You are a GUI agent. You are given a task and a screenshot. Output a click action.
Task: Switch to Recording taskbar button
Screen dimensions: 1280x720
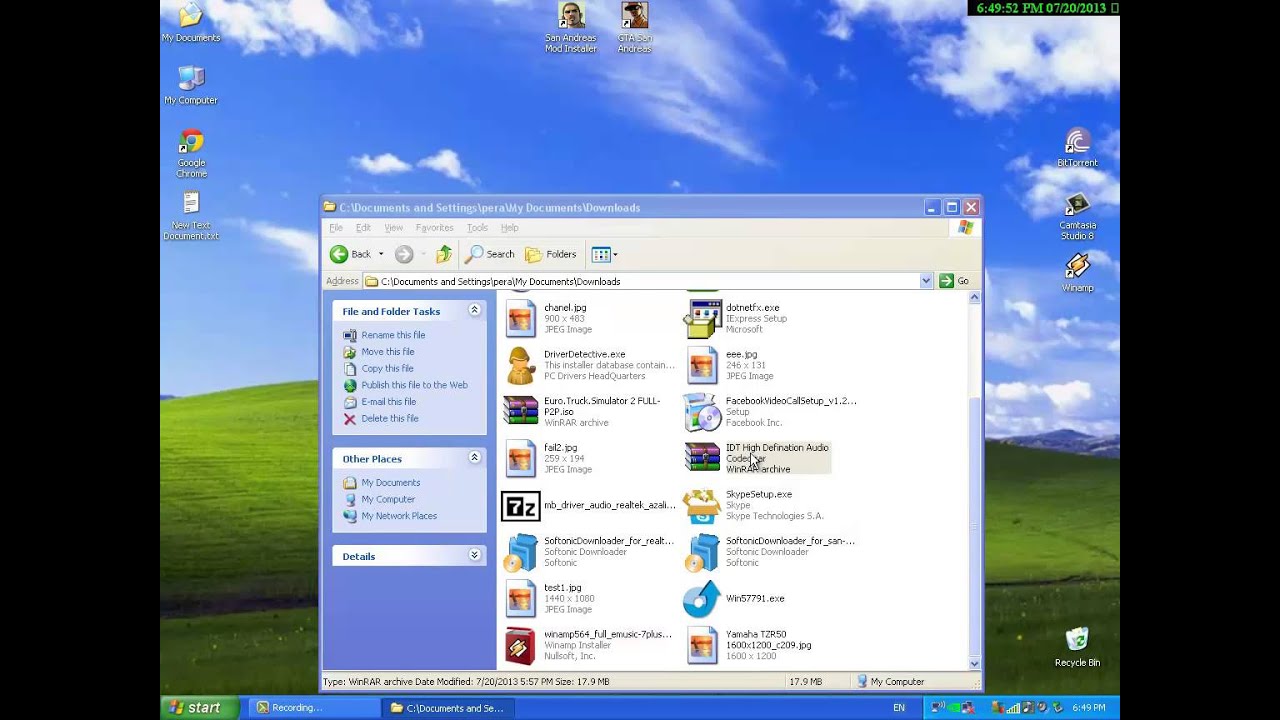click(x=313, y=708)
